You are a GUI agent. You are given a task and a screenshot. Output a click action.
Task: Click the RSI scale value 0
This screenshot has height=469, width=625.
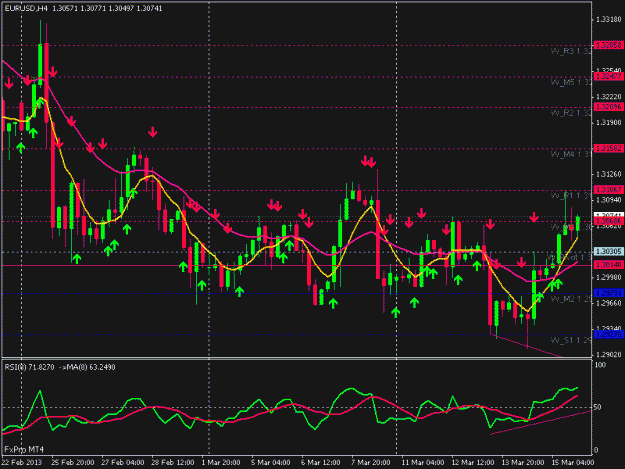596,450
